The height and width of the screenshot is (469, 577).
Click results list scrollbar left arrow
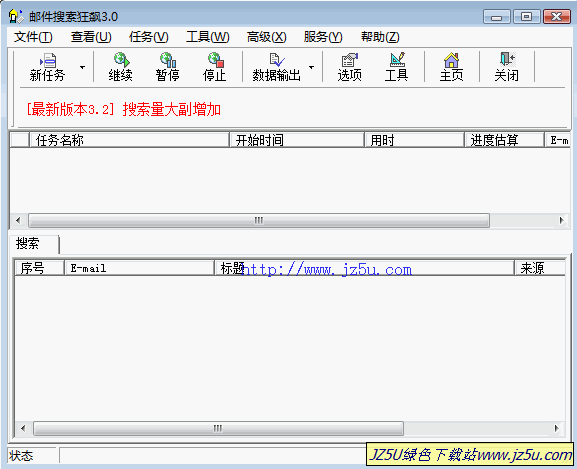point(23,428)
